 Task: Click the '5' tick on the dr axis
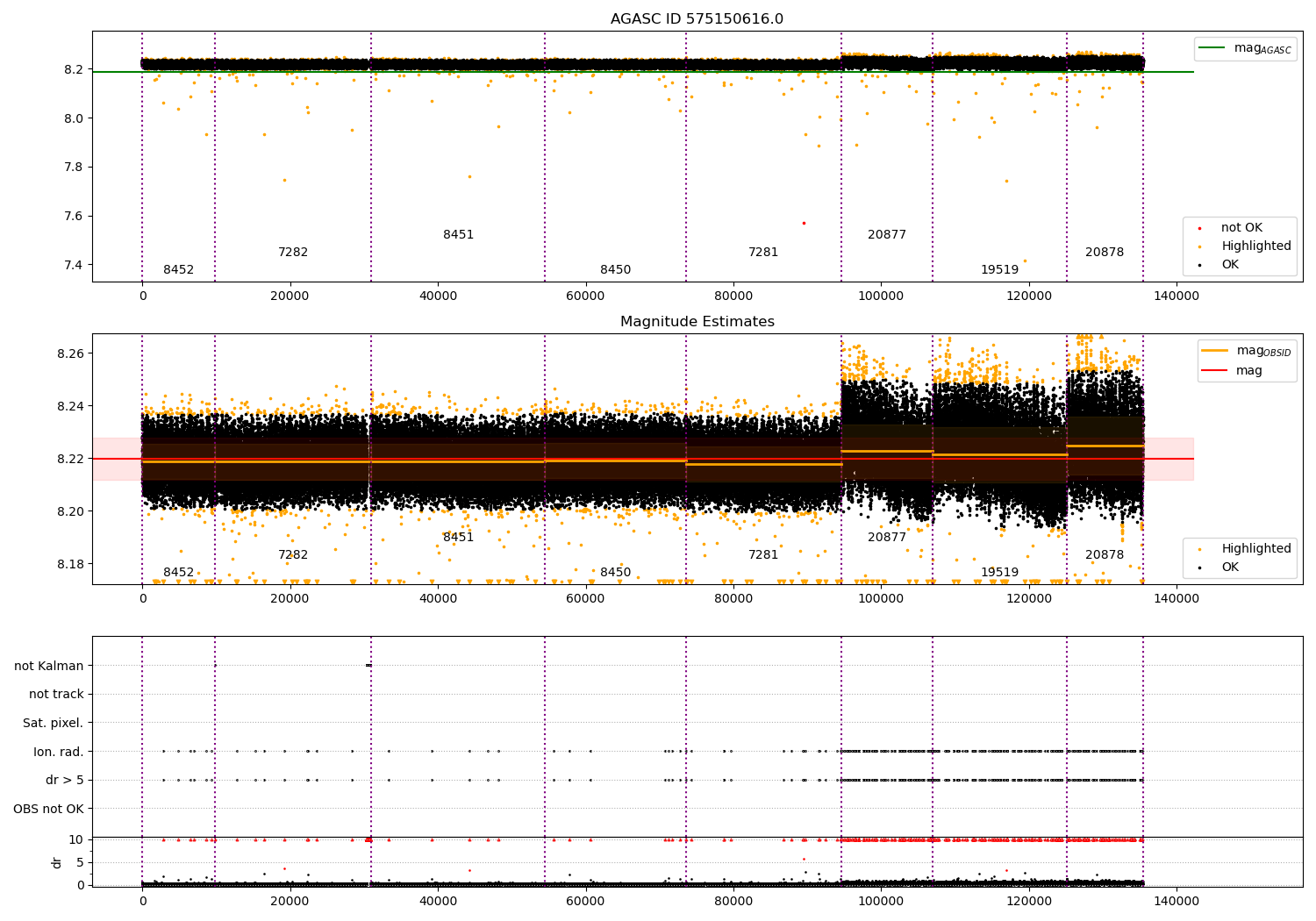(x=80, y=862)
